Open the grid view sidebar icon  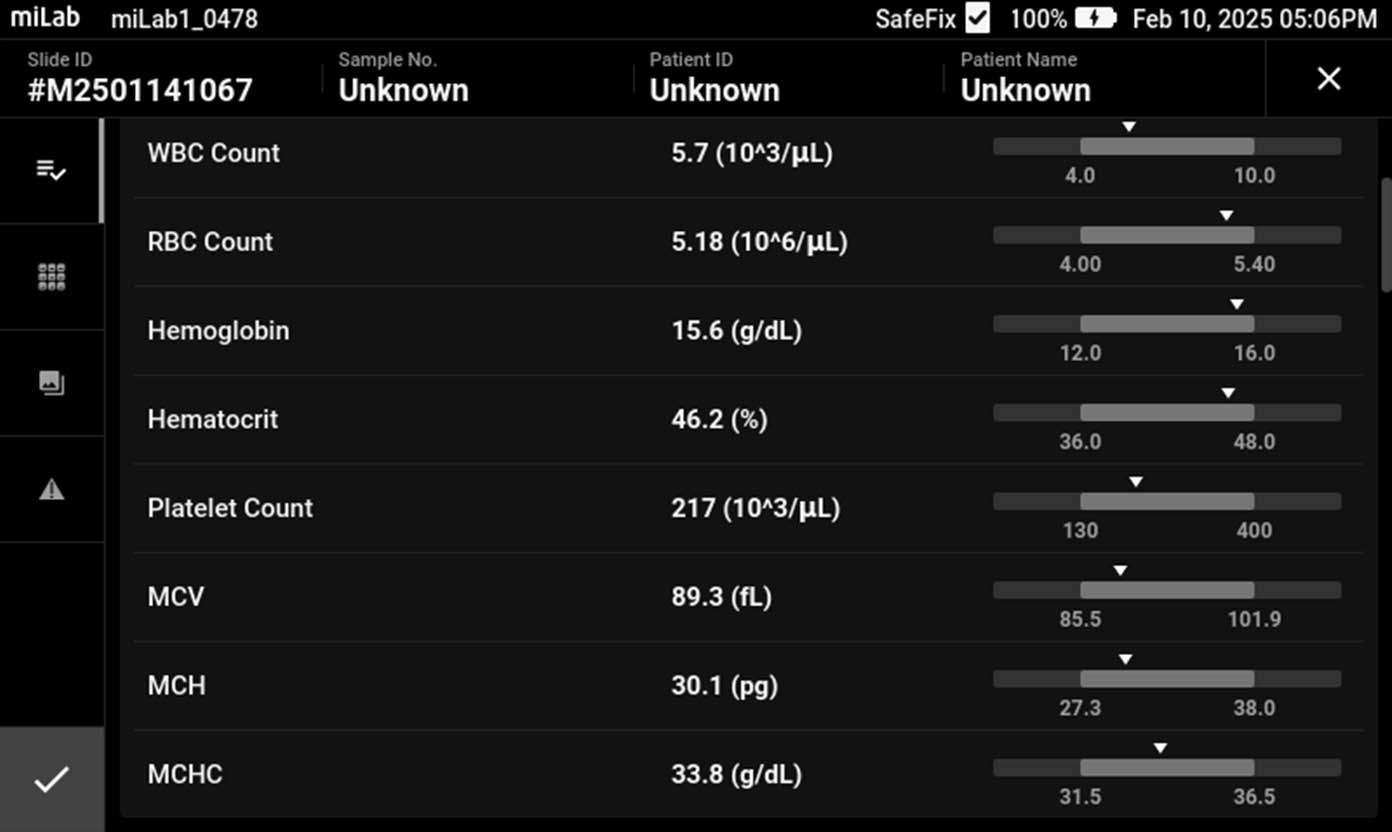pos(51,277)
